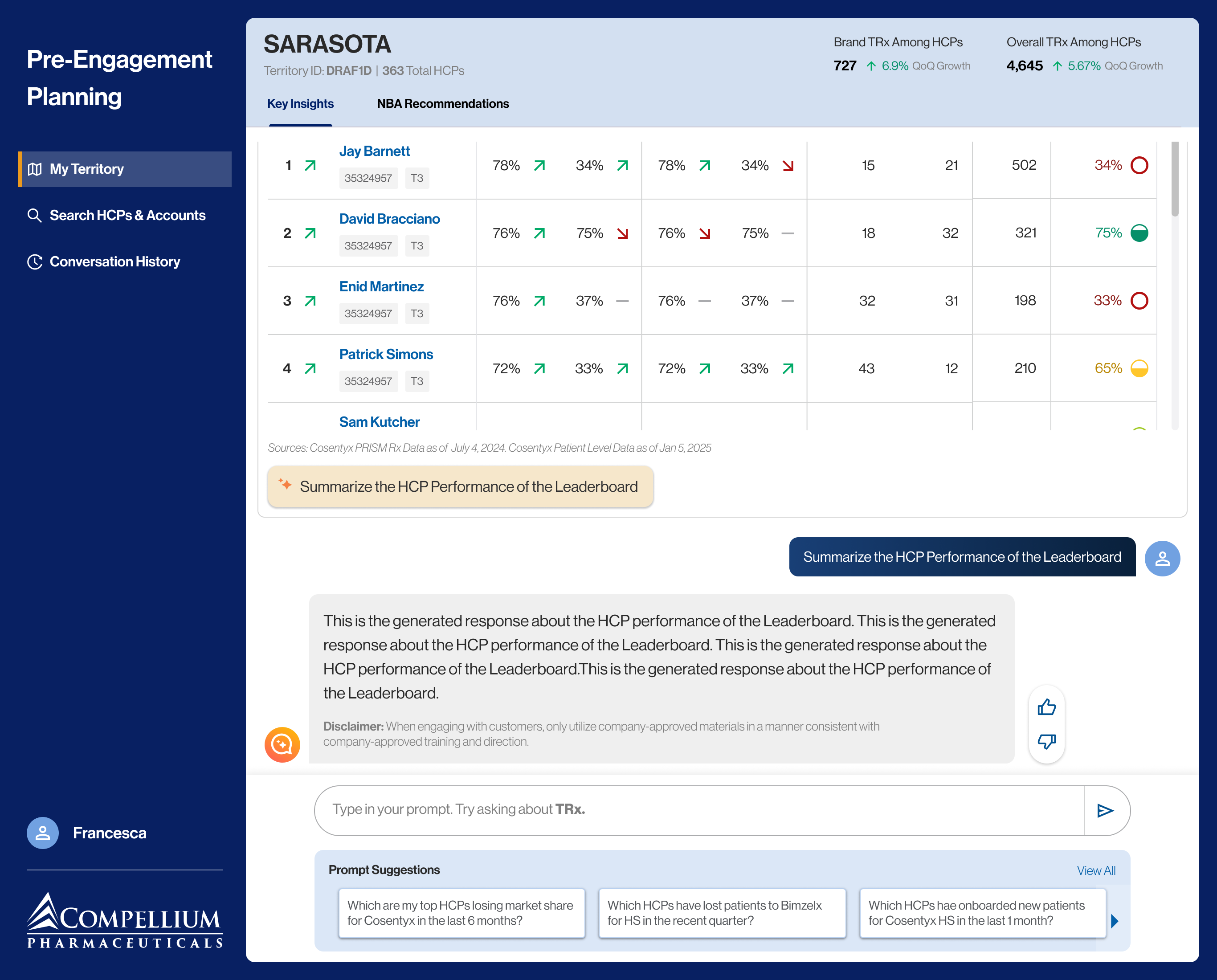Select suggestion about onboarded new Cosentyx HS patients
This screenshot has width=1217, height=980.
(982, 913)
